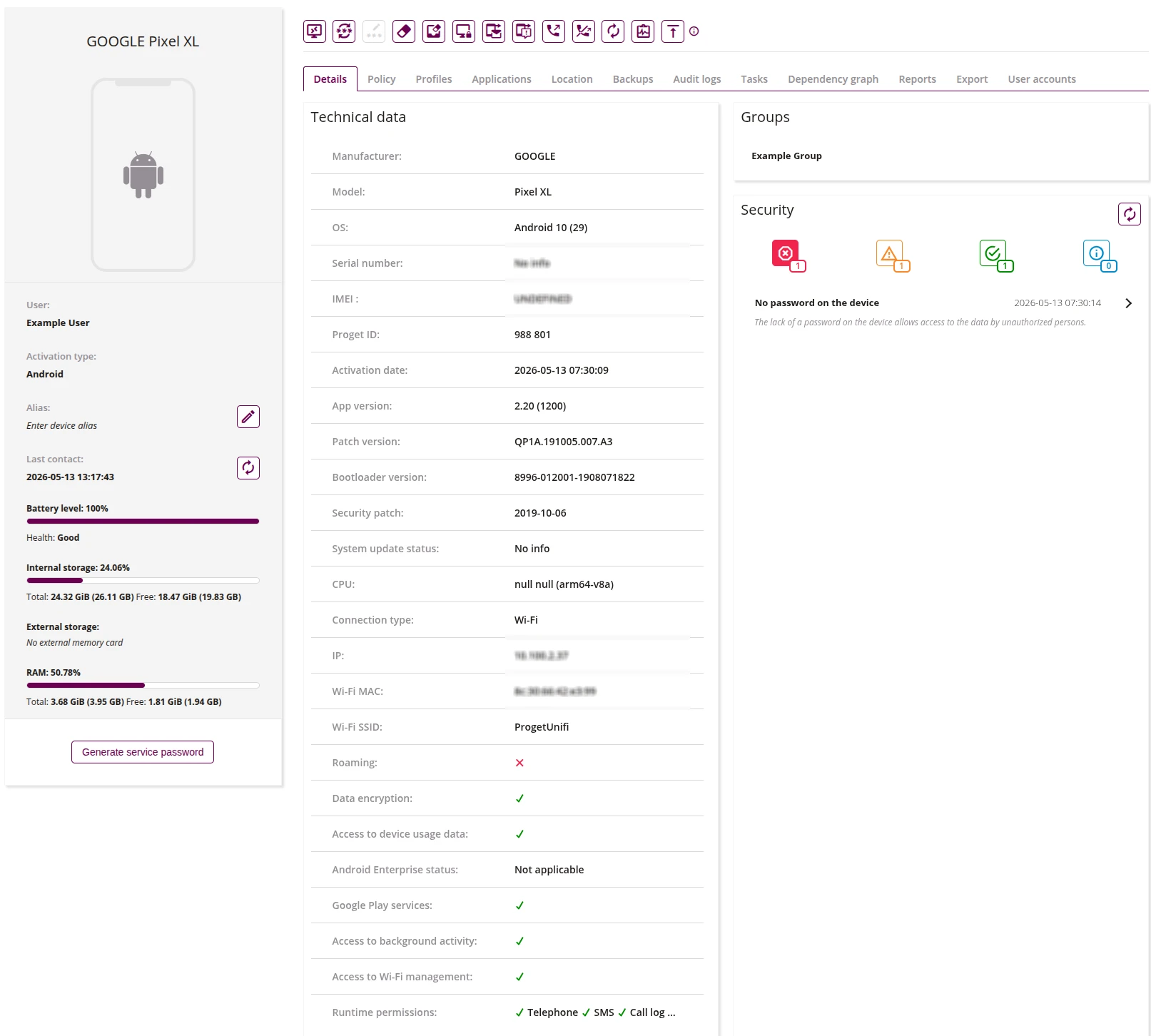Viewport: 1151px width, 1036px height.
Task: Click the remote desktop connection icon
Action: 315,31
